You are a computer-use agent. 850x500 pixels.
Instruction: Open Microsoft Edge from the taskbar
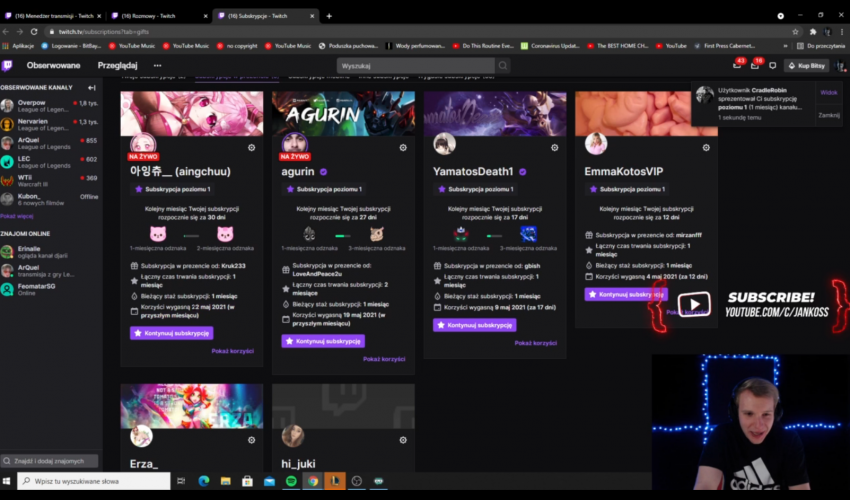pyautogui.click(x=204, y=481)
